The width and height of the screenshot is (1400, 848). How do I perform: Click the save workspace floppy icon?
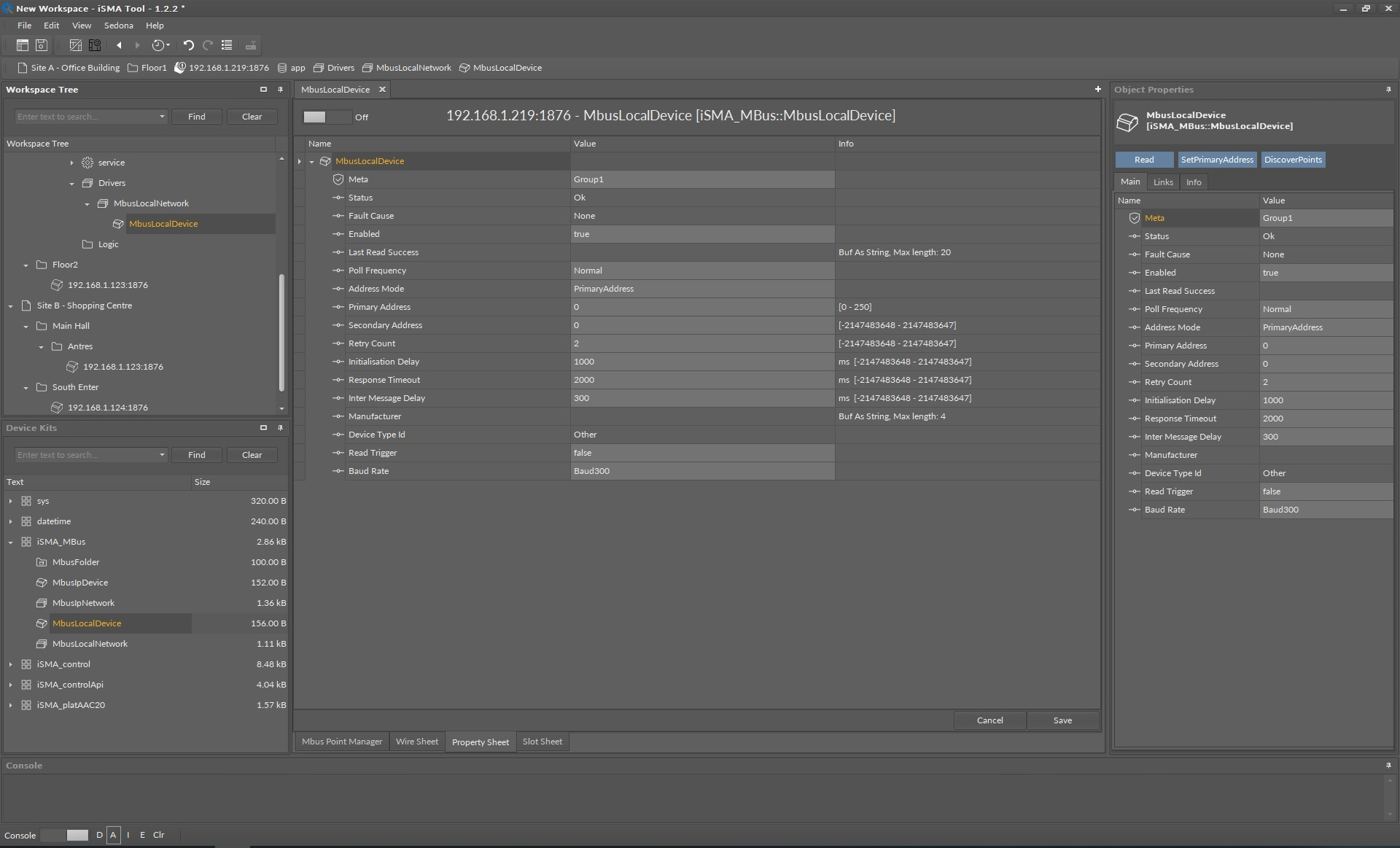pos(42,45)
